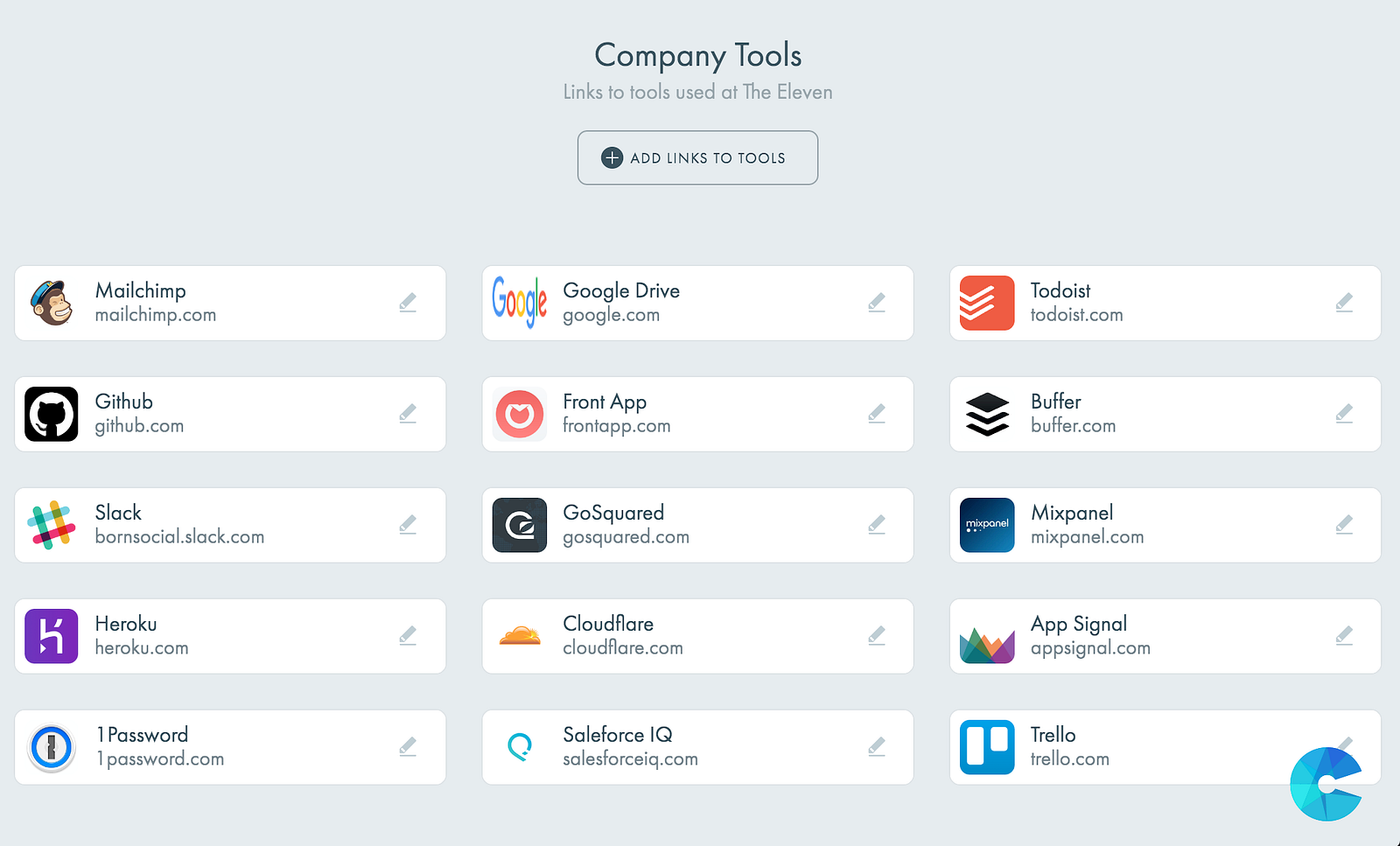Click the red Todoist logo icon
This screenshot has height=846, width=1400.
click(x=987, y=303)
